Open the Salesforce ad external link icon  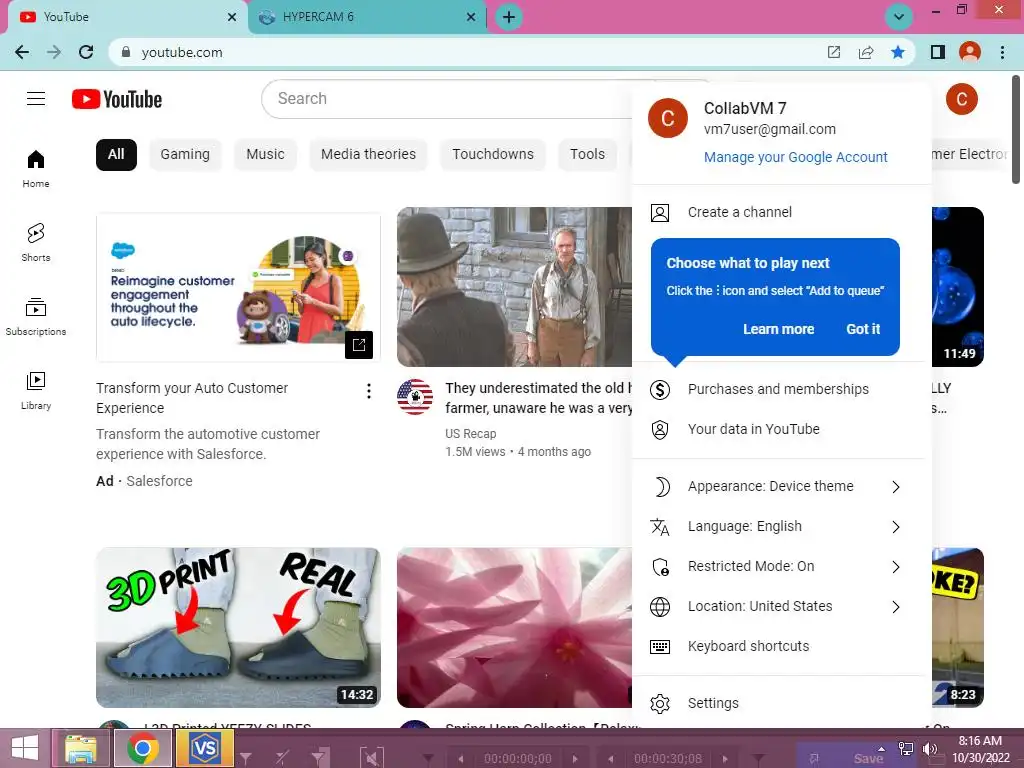pos(359,345)
